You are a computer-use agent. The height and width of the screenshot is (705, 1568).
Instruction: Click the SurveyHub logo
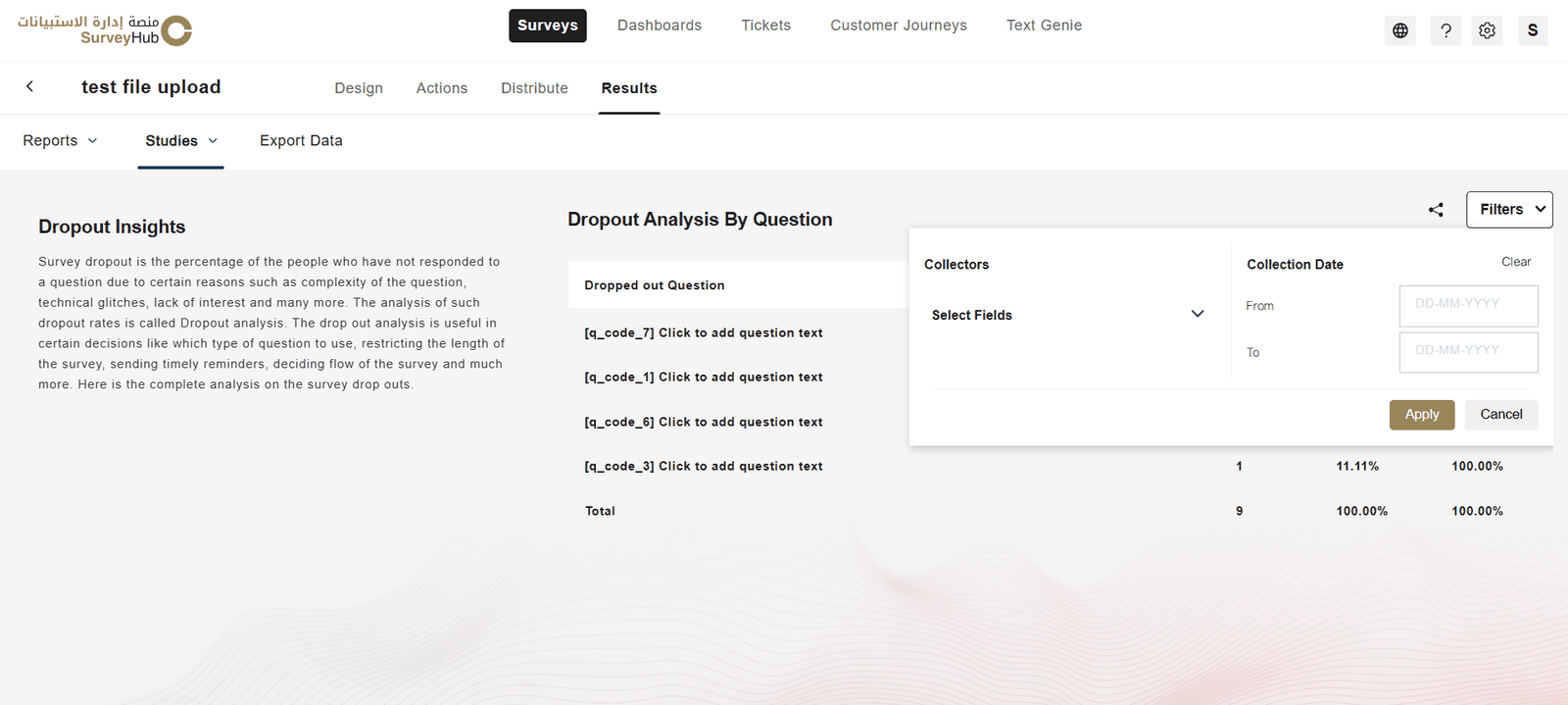pyautogui.click(x=105, y=30)
